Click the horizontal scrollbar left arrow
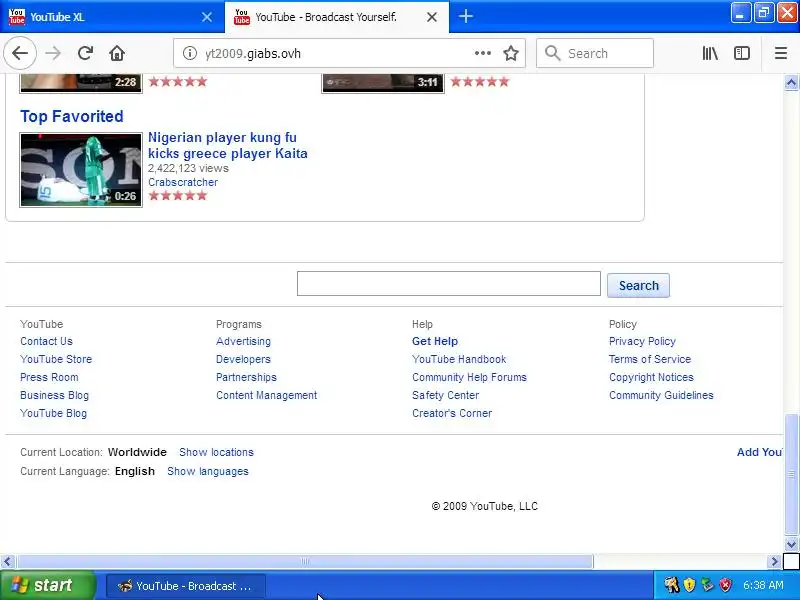 (x=7, y=562)
